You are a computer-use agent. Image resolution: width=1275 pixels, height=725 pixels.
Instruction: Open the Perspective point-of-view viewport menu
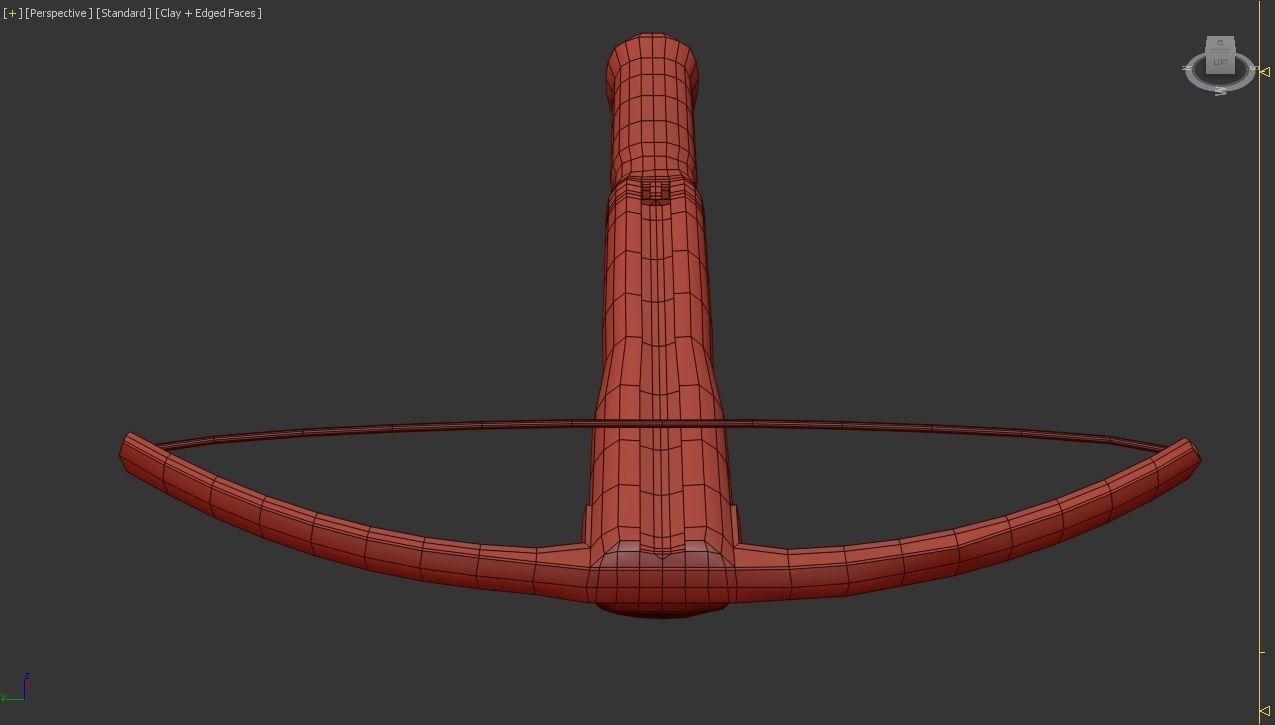pos(59,13)
